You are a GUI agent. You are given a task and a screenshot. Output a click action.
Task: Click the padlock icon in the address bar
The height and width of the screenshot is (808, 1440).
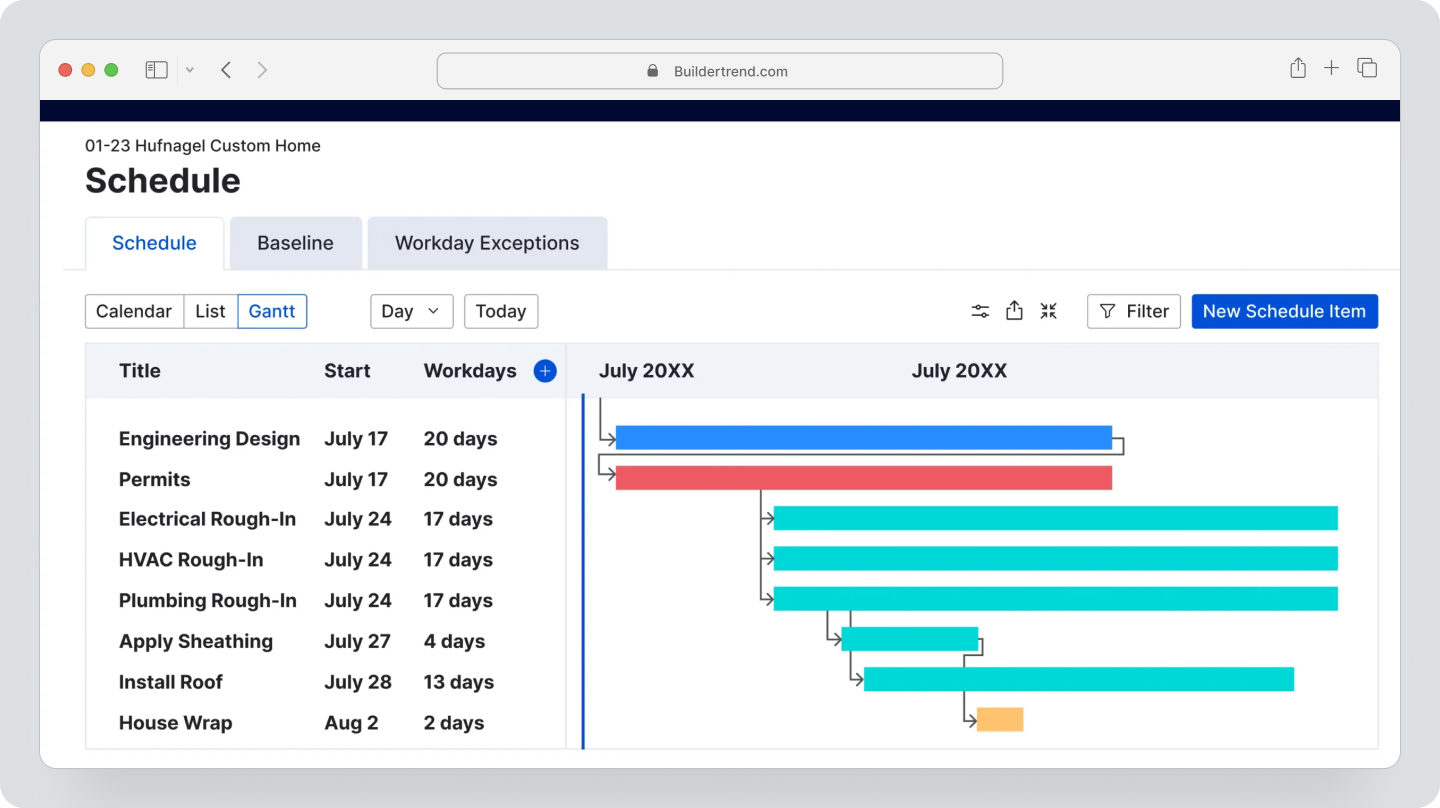[652, 70]
